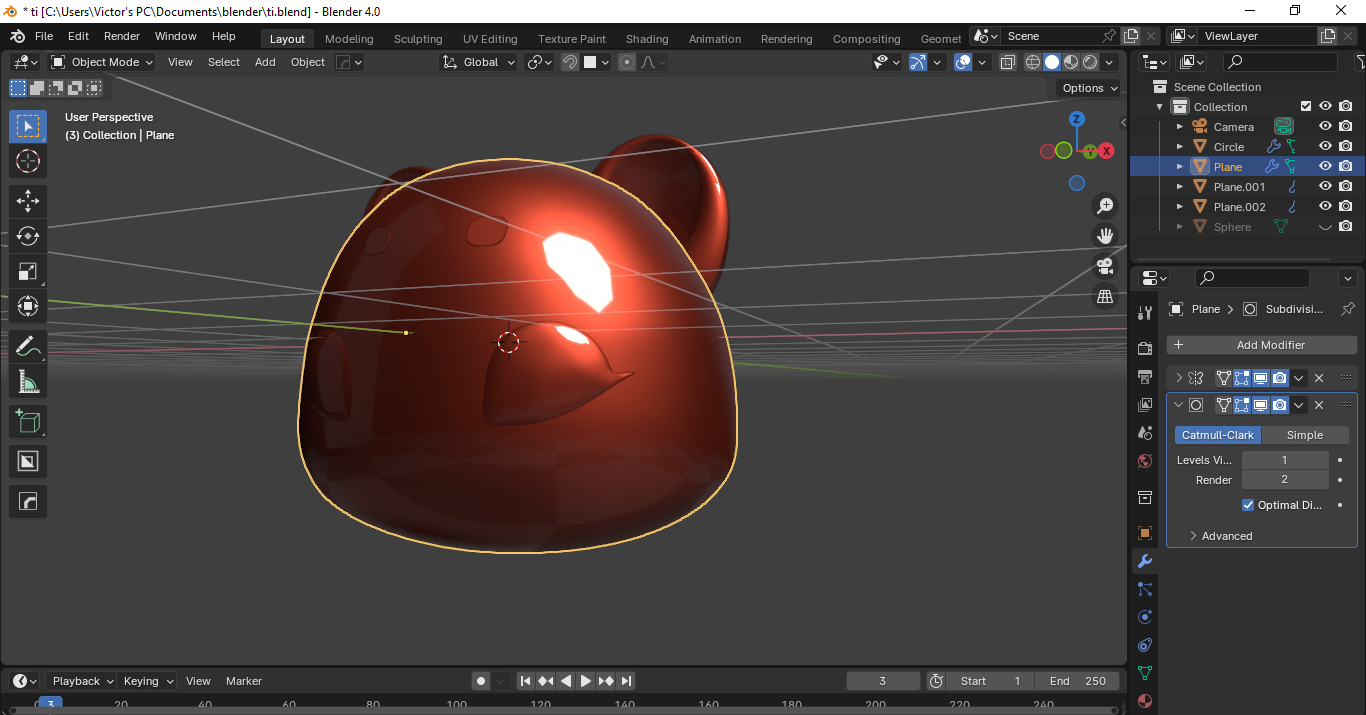1366x715 pixels.
Task: Activate the Transform tool
Action: coord(28,307)
